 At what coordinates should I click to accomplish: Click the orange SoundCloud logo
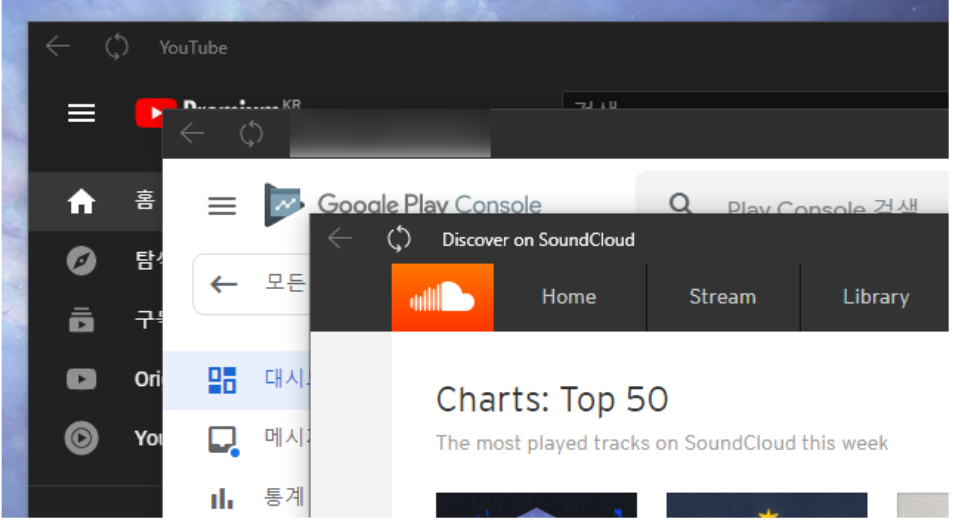(x=443, y=297)
